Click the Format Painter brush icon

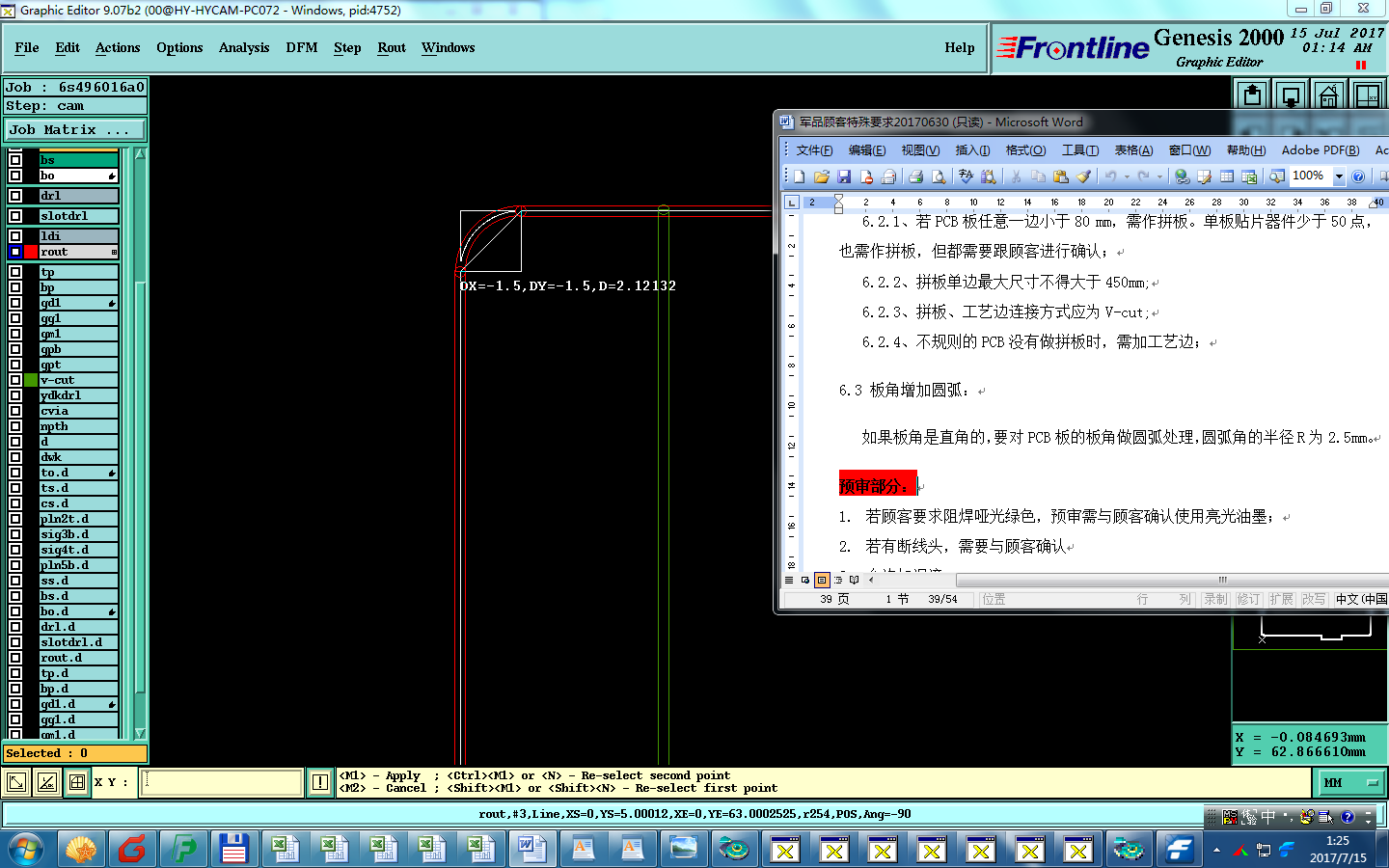1084,176
